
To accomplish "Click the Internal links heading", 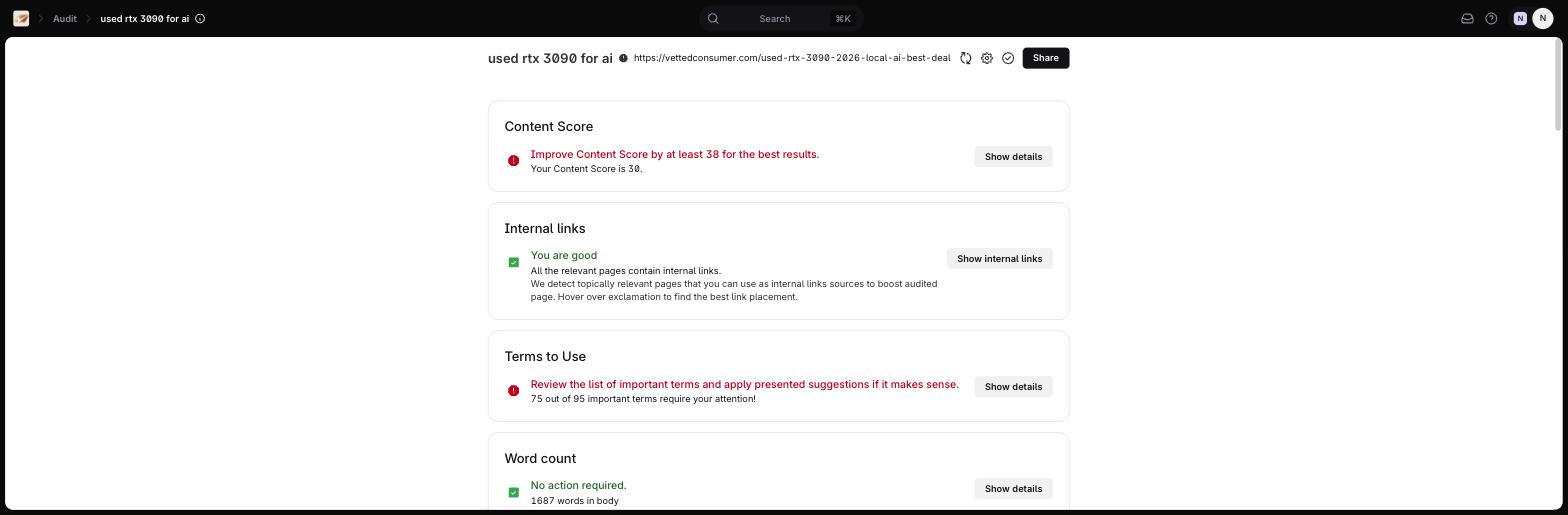I will tap(545, 228).
